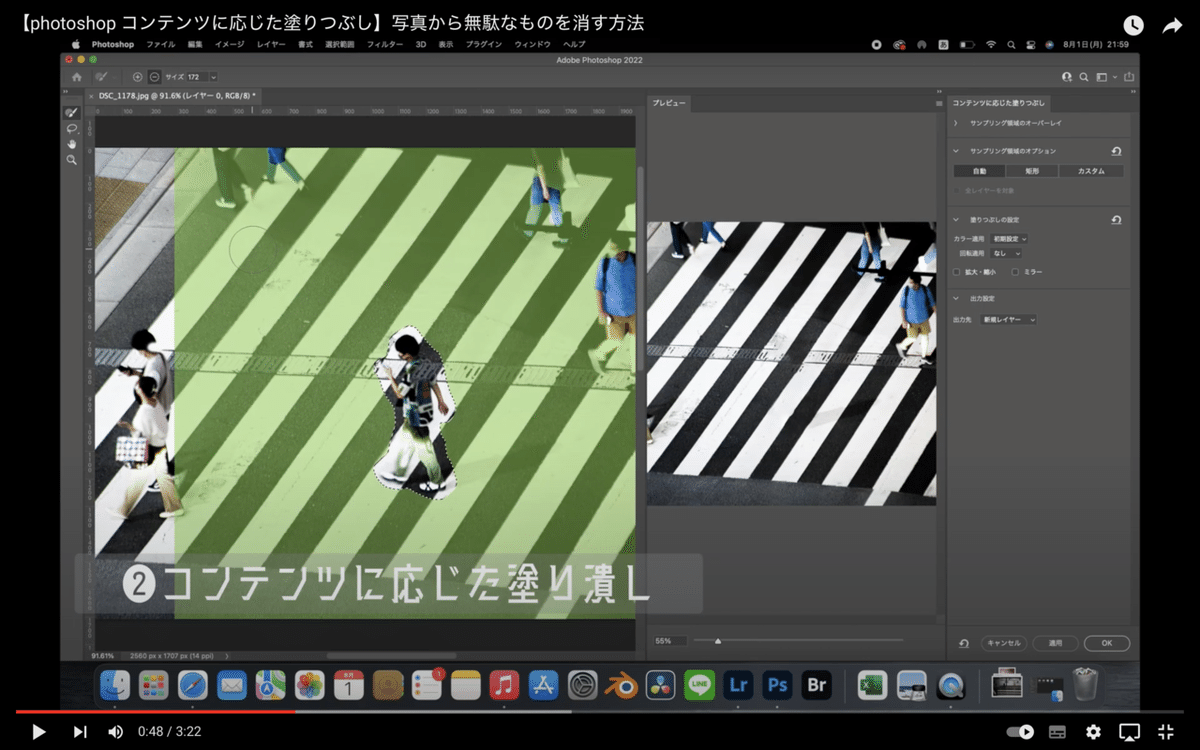Screen dimensions: 1200x750
Task: Open Preview panel menu icon
Action: pos(938,104)
